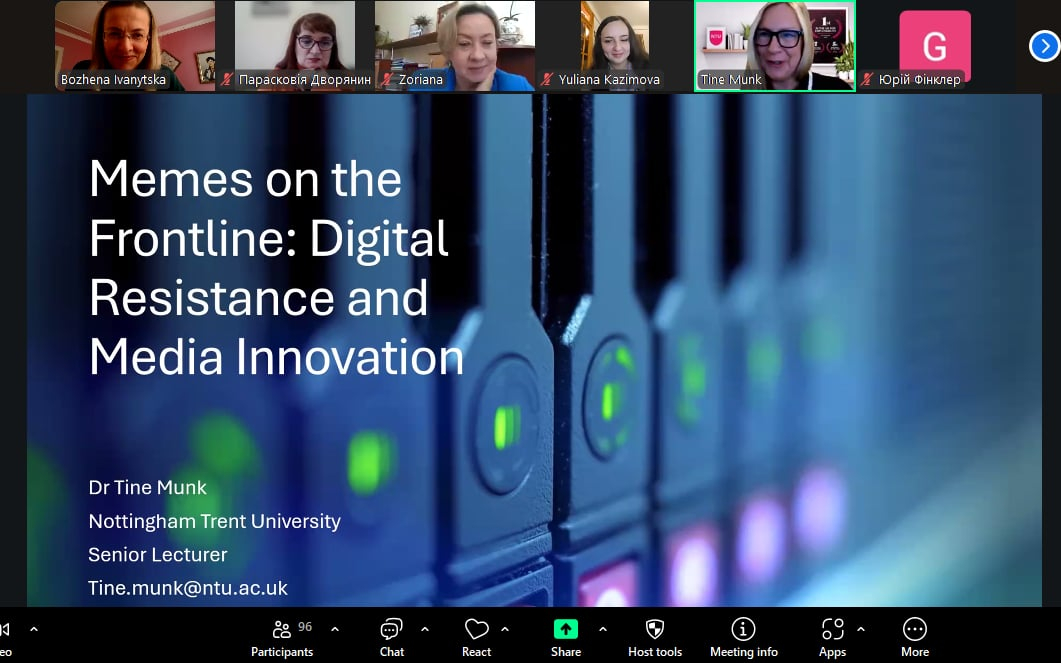Open Host tools shield icon
This screenshot has height=663, width=1061.
[x=655, y=637]
